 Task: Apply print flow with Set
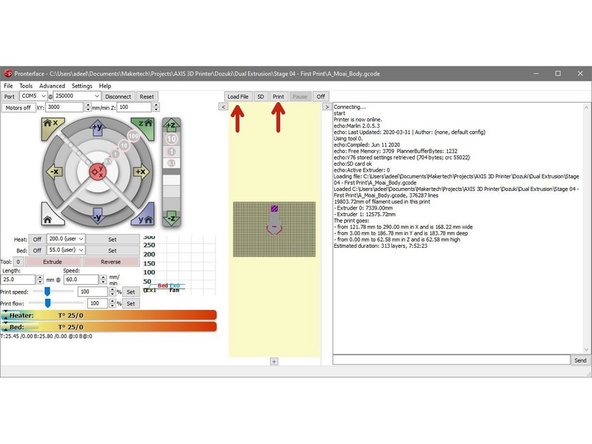pyautogui.click(x=131, y=304)
